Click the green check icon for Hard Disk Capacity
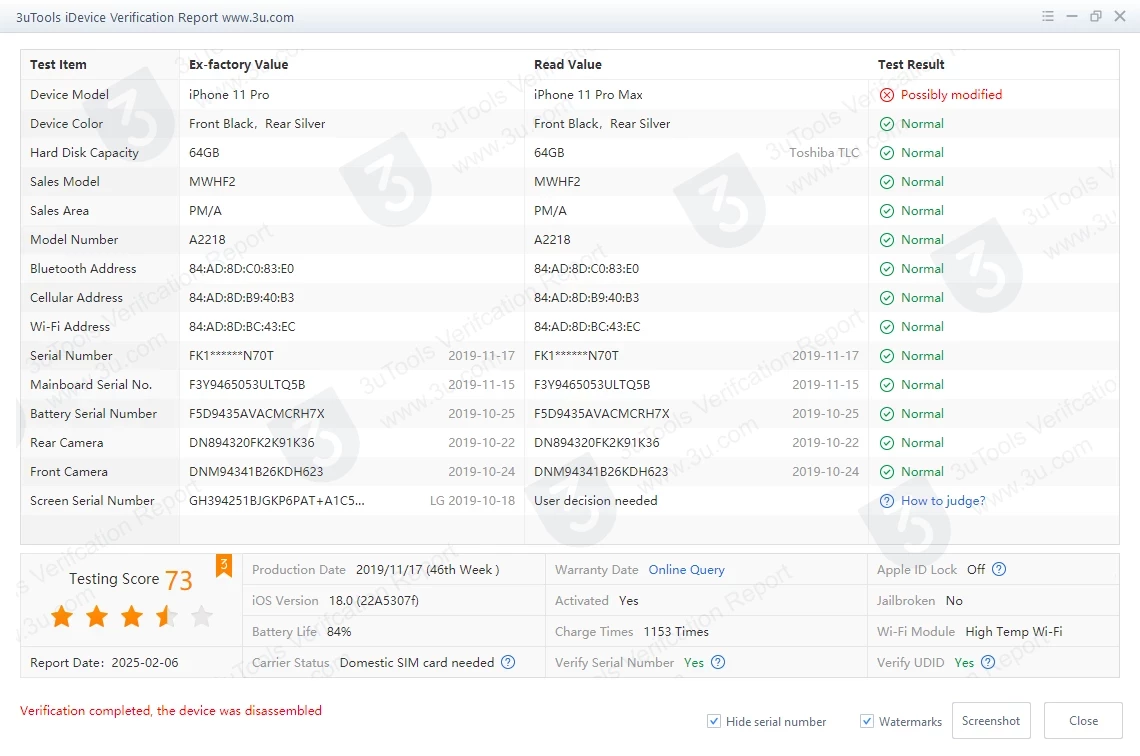This screenshot has height=756, width=1140. (x=887, y=153)
